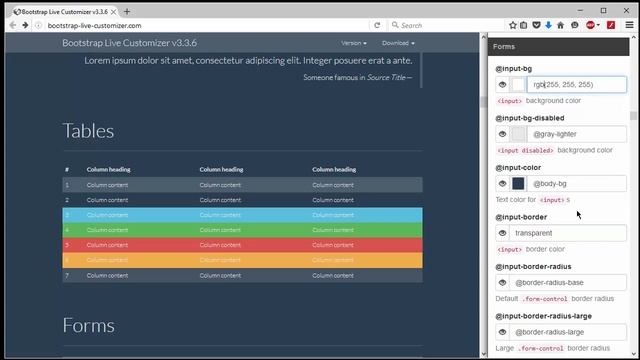Viewport: 640px width, 360px height.
Task: Click the '#' table column header
Action: pos(67,169)
